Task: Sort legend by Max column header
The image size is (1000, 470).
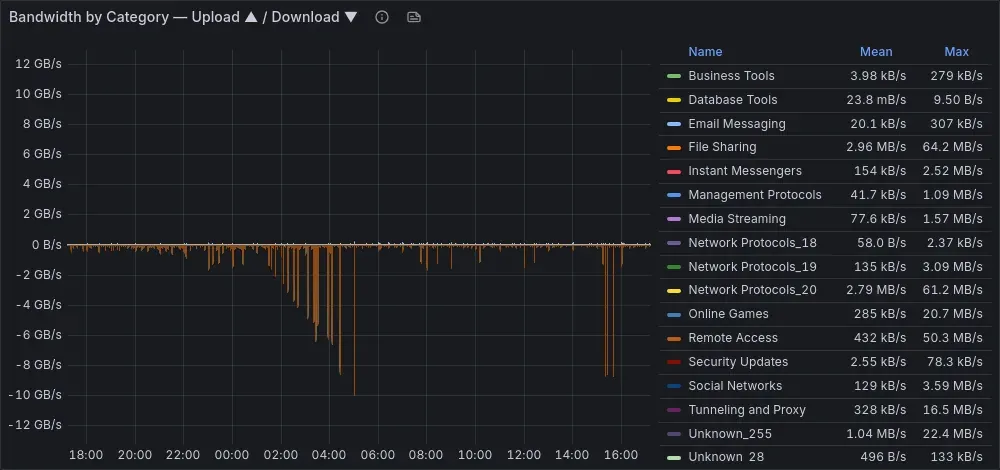Action: 957,52
